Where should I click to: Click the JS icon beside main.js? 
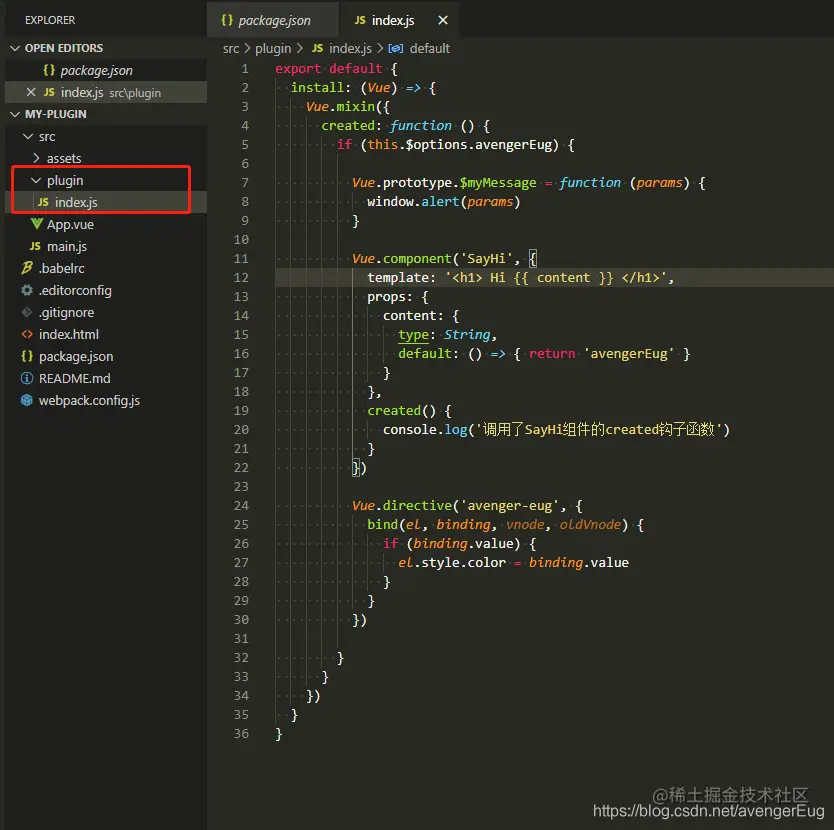pyautogui.click(x=35, y=246)
